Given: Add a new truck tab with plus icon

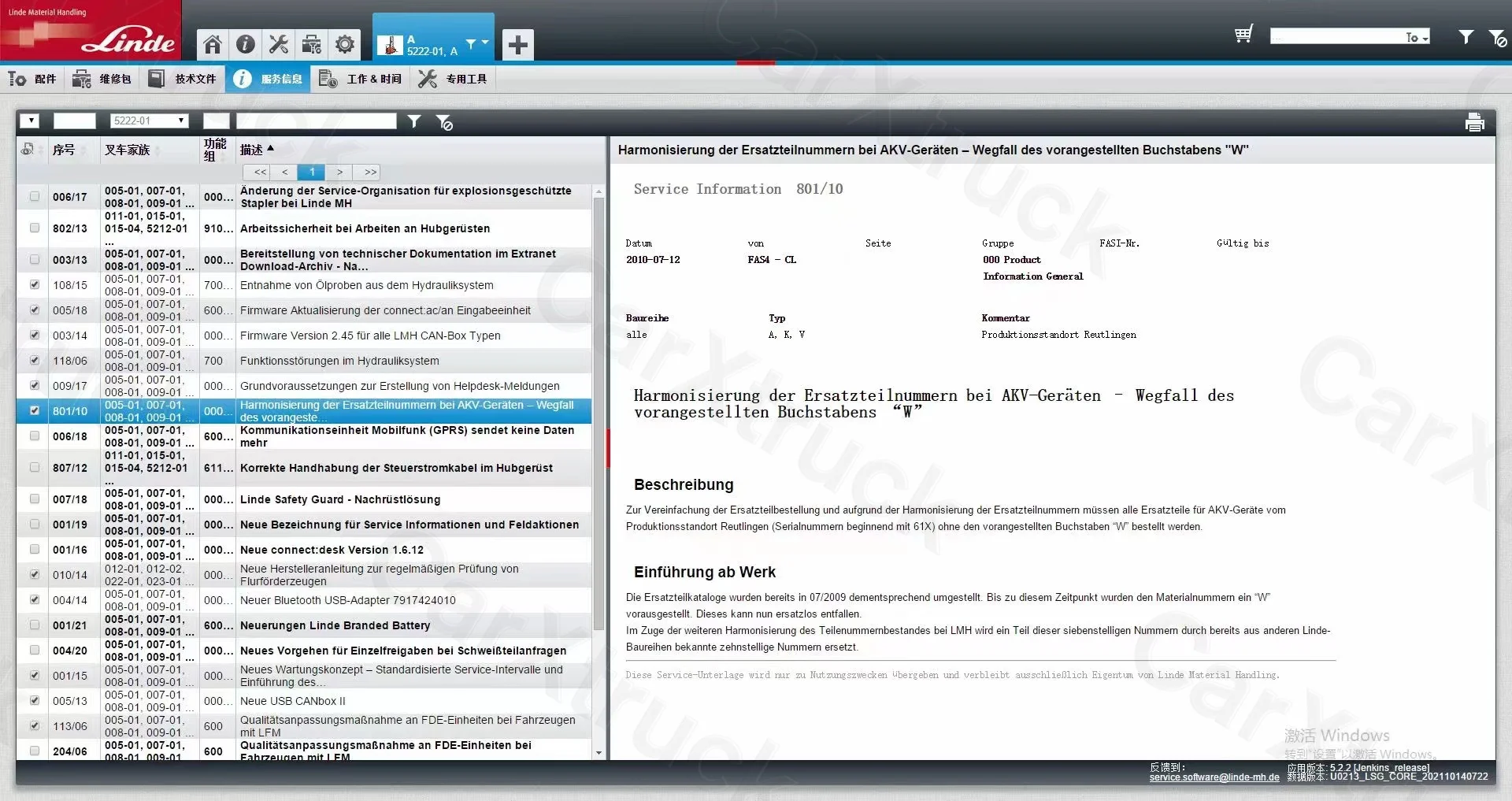Looking at the screenshot, I should (517, 45).
